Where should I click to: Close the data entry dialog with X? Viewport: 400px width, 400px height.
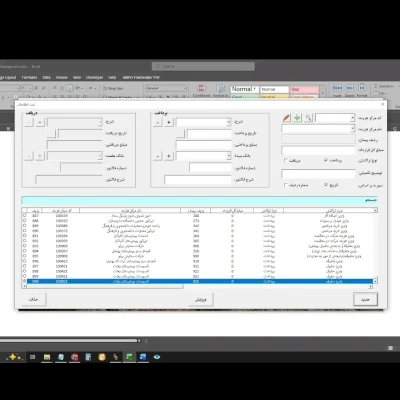[x=382, y=104]
